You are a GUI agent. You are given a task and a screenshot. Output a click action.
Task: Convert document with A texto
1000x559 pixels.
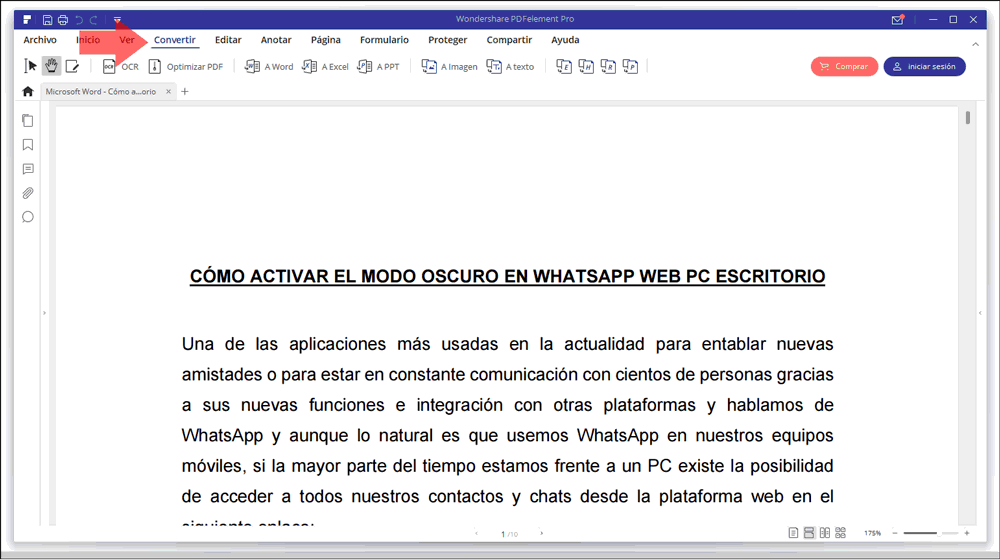click(510, 66)
